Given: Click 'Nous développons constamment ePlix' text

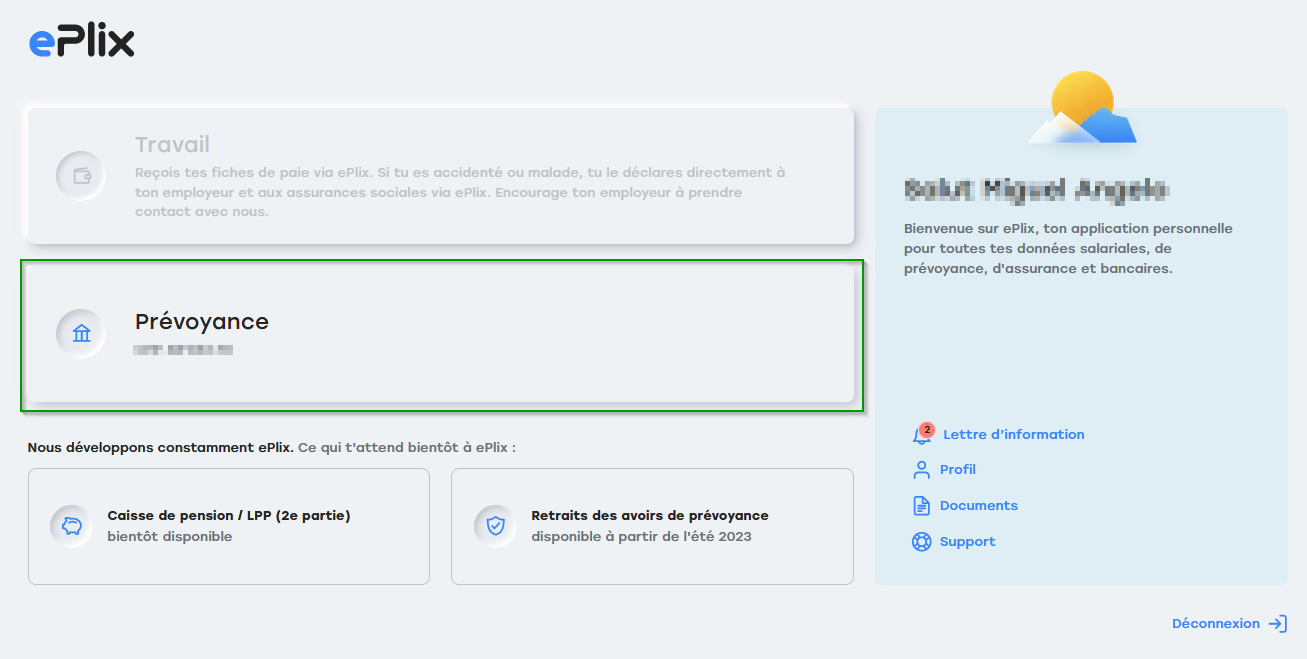Looking at the screenshot, I should 161,448.
